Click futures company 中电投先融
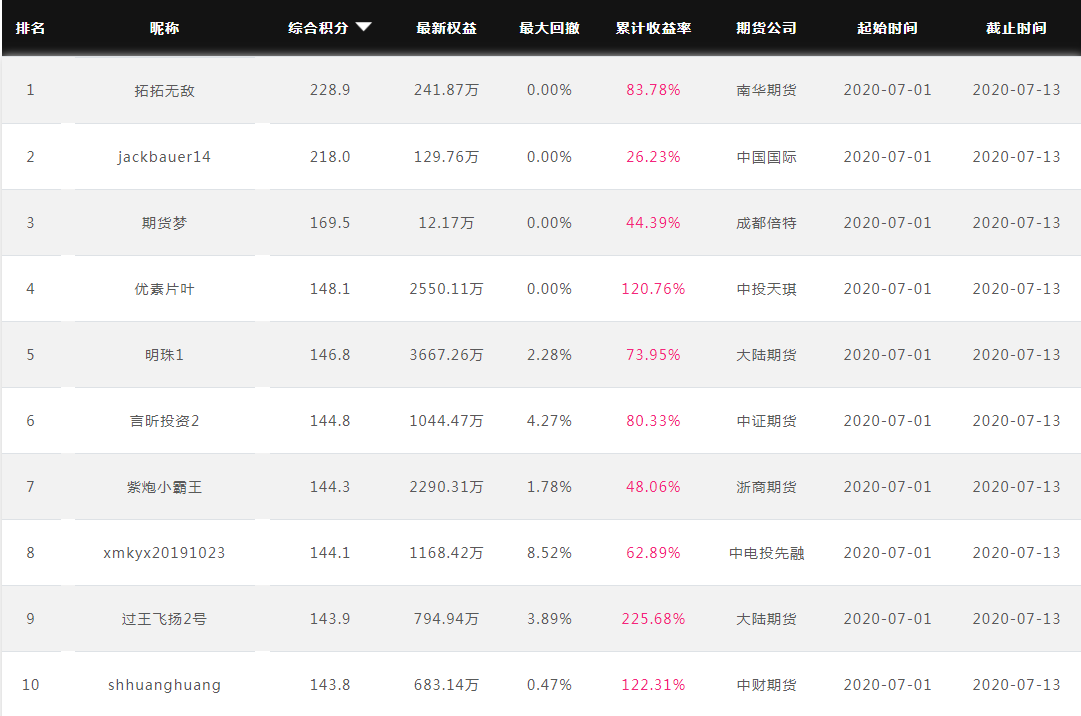1081x716 pixels. [766, 553]
